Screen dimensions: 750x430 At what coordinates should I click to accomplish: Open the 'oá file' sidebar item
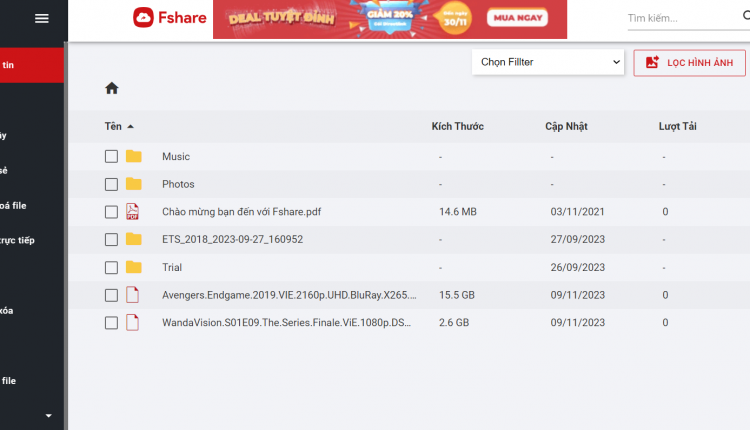coord(13,206)
